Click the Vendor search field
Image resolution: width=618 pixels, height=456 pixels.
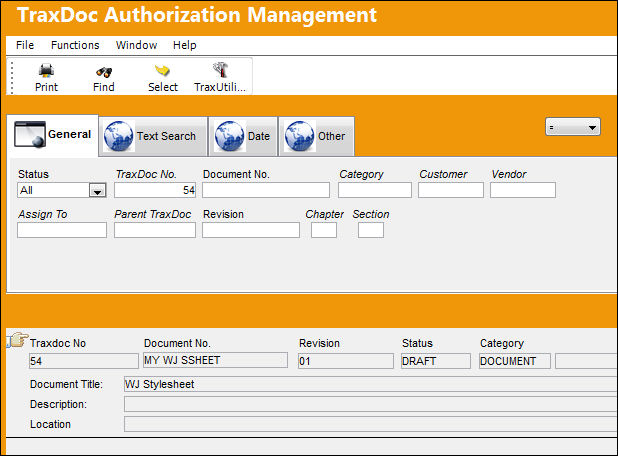[x=523, y=190]
